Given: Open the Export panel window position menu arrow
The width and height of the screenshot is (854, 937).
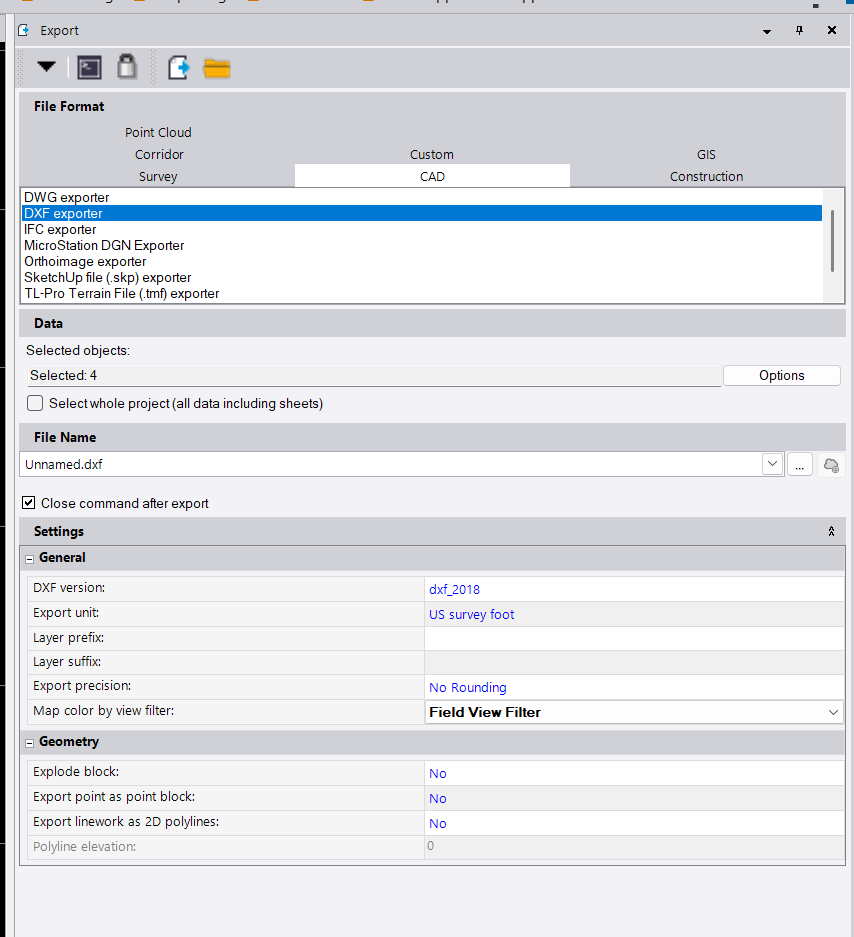Looking at the screenshot, I should point(767,31).
